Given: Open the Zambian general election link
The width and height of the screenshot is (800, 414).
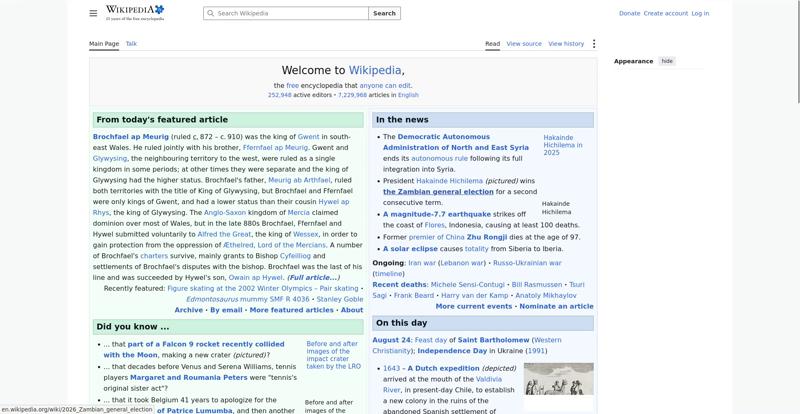Looking at the screenshot, I should [438, 192].
